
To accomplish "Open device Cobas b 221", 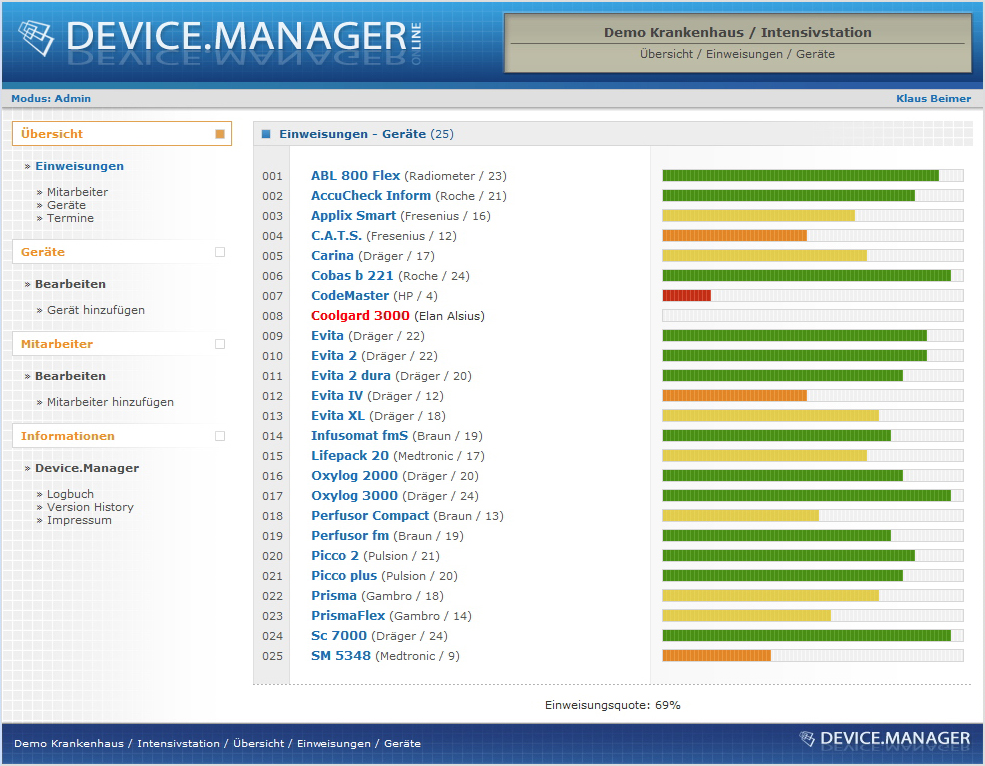I will click(x=352, y=276).
